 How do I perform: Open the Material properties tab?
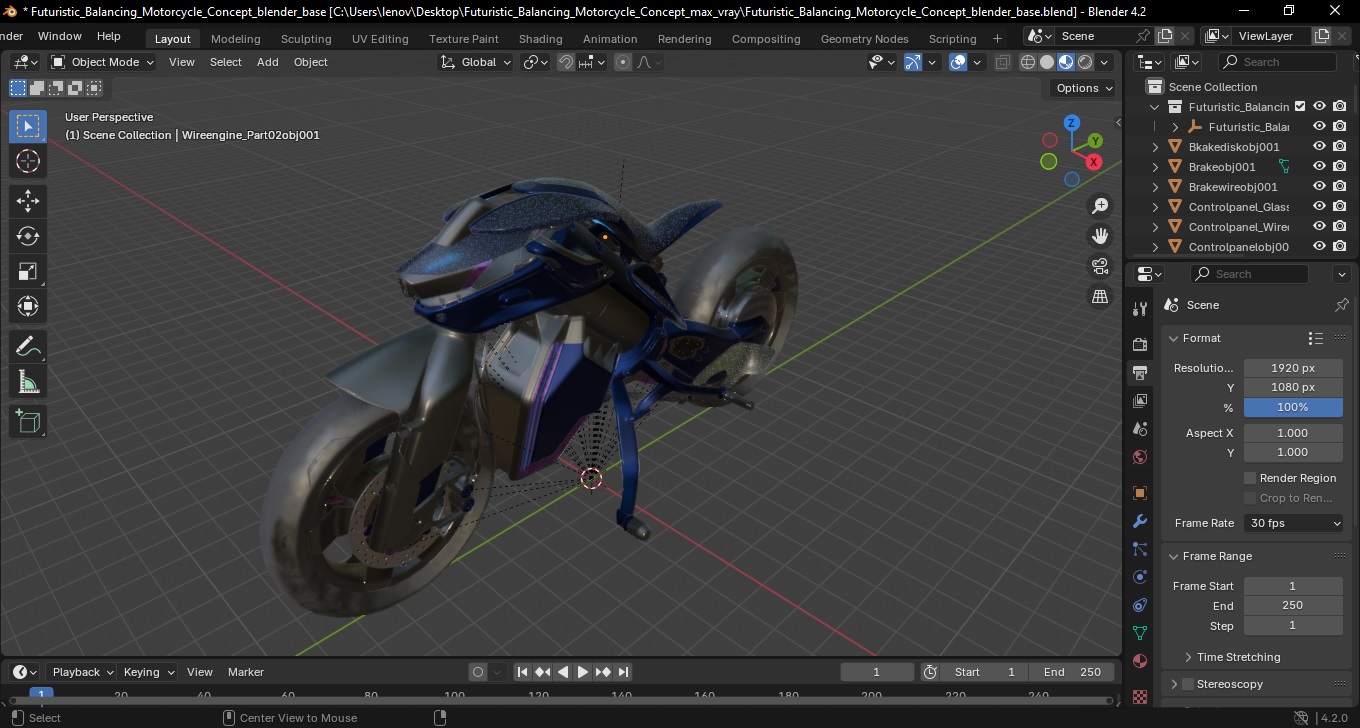pyautogui.click(x=1140, y=661)
